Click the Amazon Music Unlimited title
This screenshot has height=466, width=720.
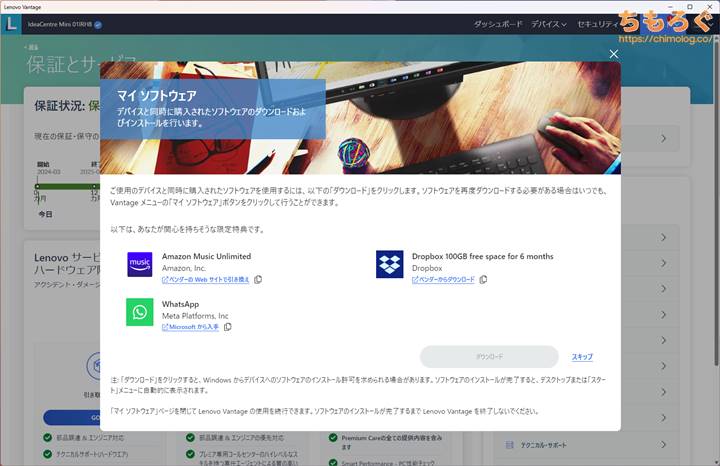(x=206, y=256)
